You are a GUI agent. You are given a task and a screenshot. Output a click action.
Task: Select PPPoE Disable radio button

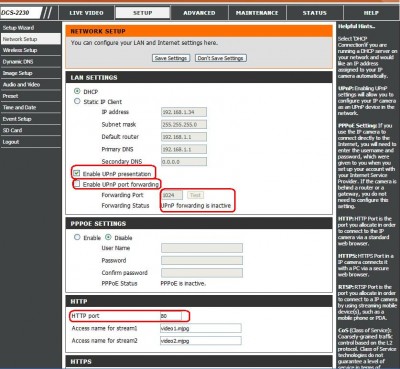coord(108,237)
